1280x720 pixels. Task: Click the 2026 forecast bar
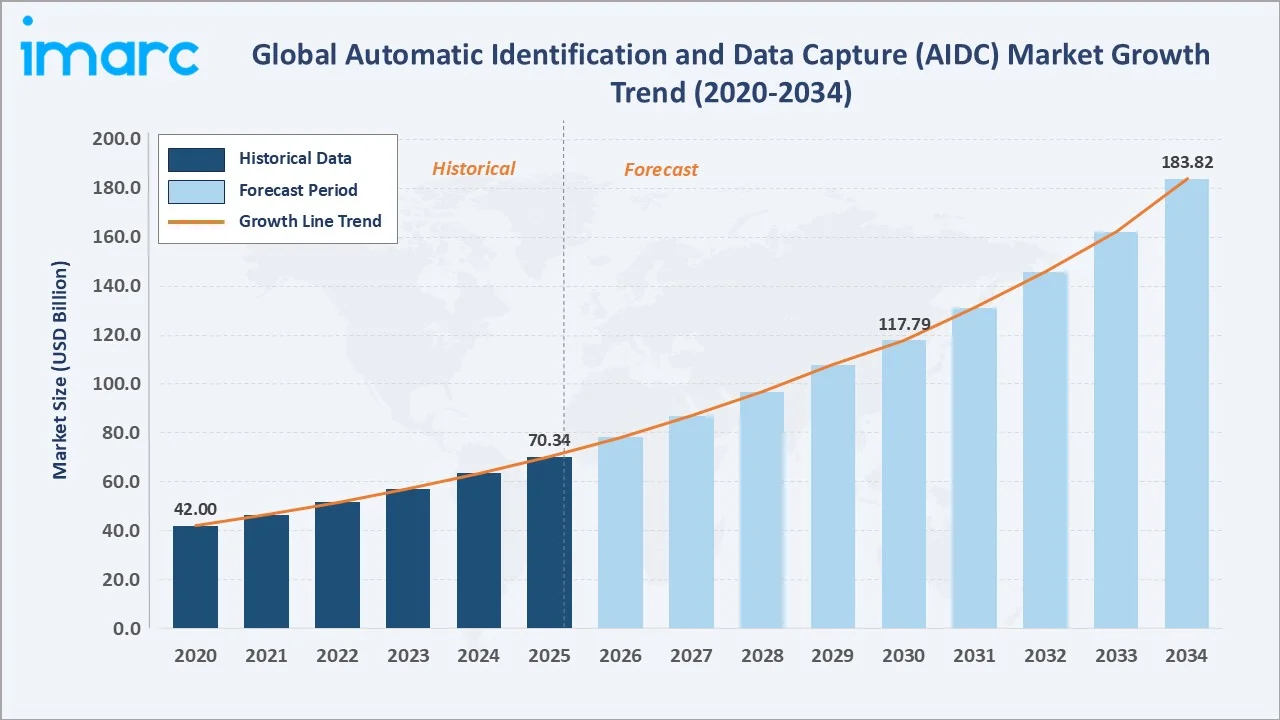pos(620,532)
